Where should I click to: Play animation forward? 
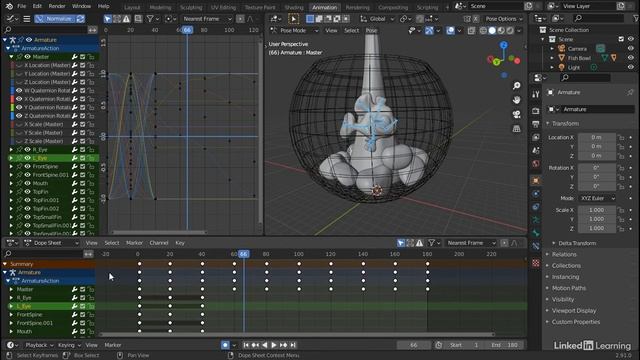pyautogui.click(x=274, y=345)
